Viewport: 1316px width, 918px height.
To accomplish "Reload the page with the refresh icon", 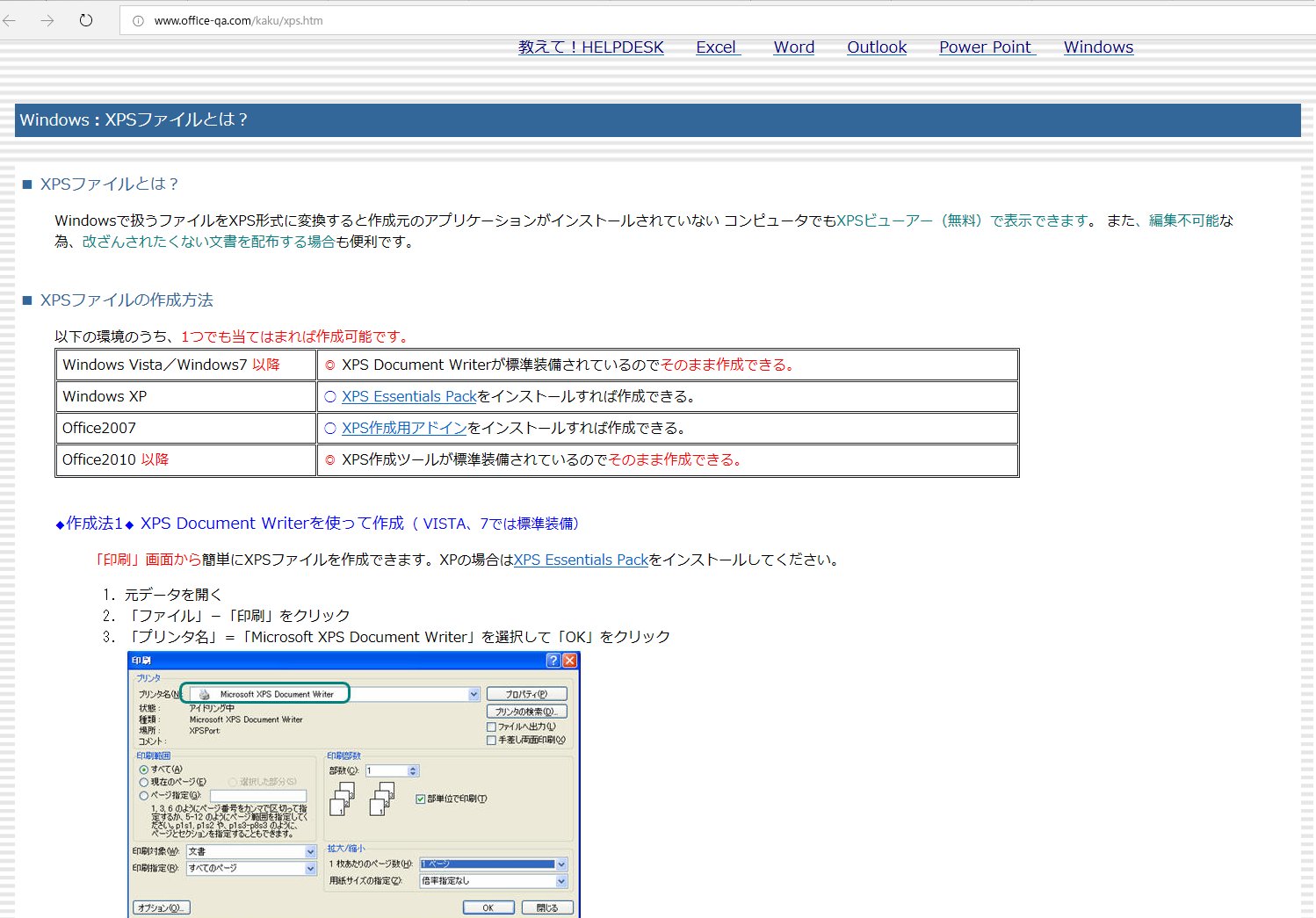I will pos(86,20).
